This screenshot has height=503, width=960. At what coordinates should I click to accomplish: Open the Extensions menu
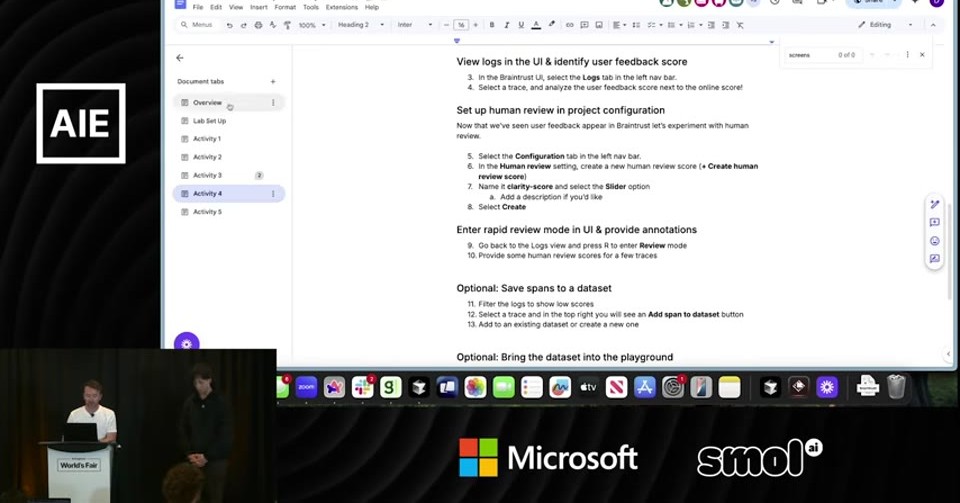pos(342,7)
